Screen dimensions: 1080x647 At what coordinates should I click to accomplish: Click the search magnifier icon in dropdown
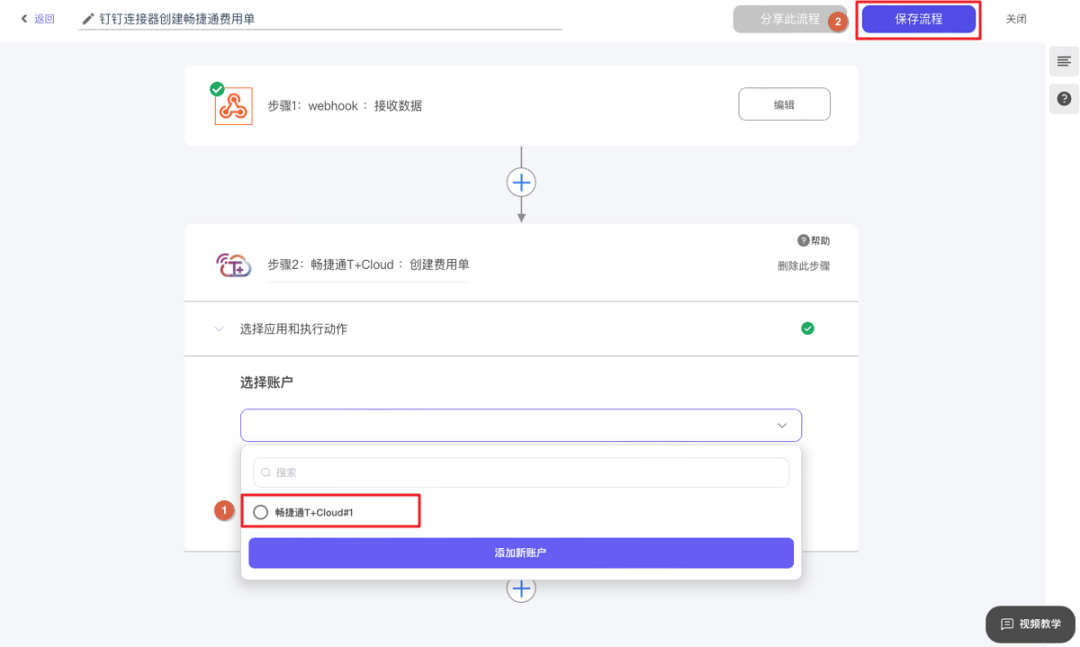(x=266, y=473)
